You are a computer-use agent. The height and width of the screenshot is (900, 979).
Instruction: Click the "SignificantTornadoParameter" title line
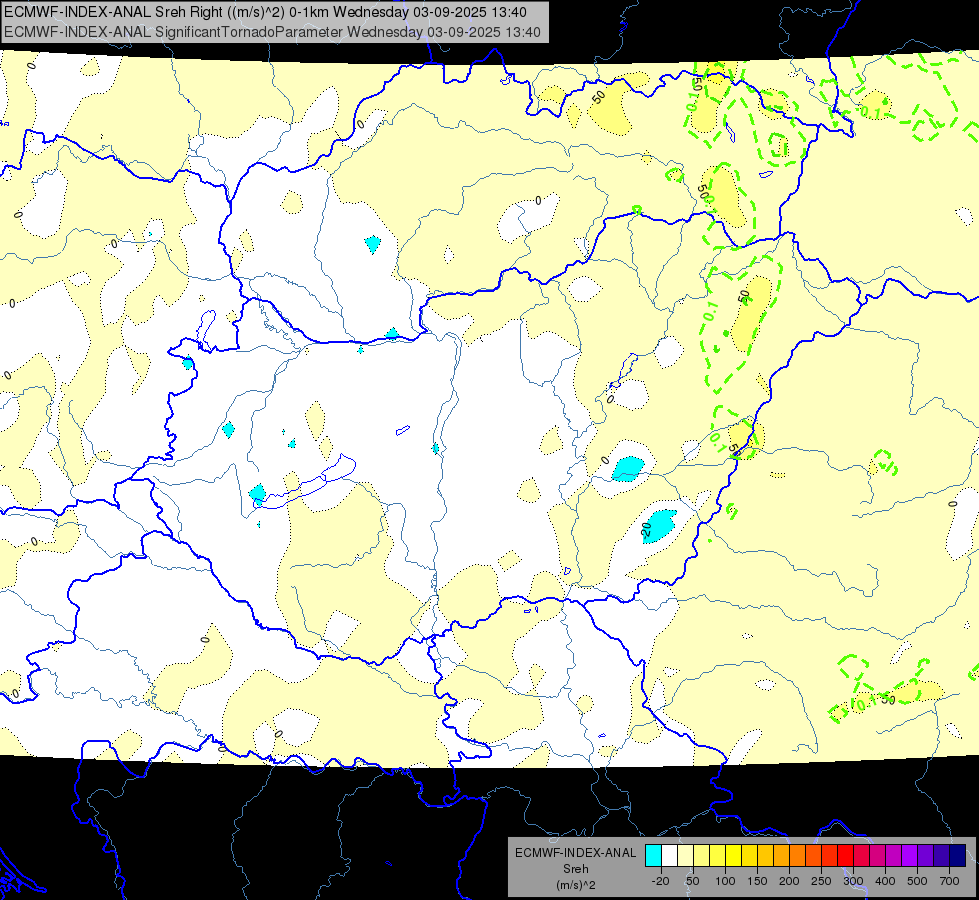(272, 32)
